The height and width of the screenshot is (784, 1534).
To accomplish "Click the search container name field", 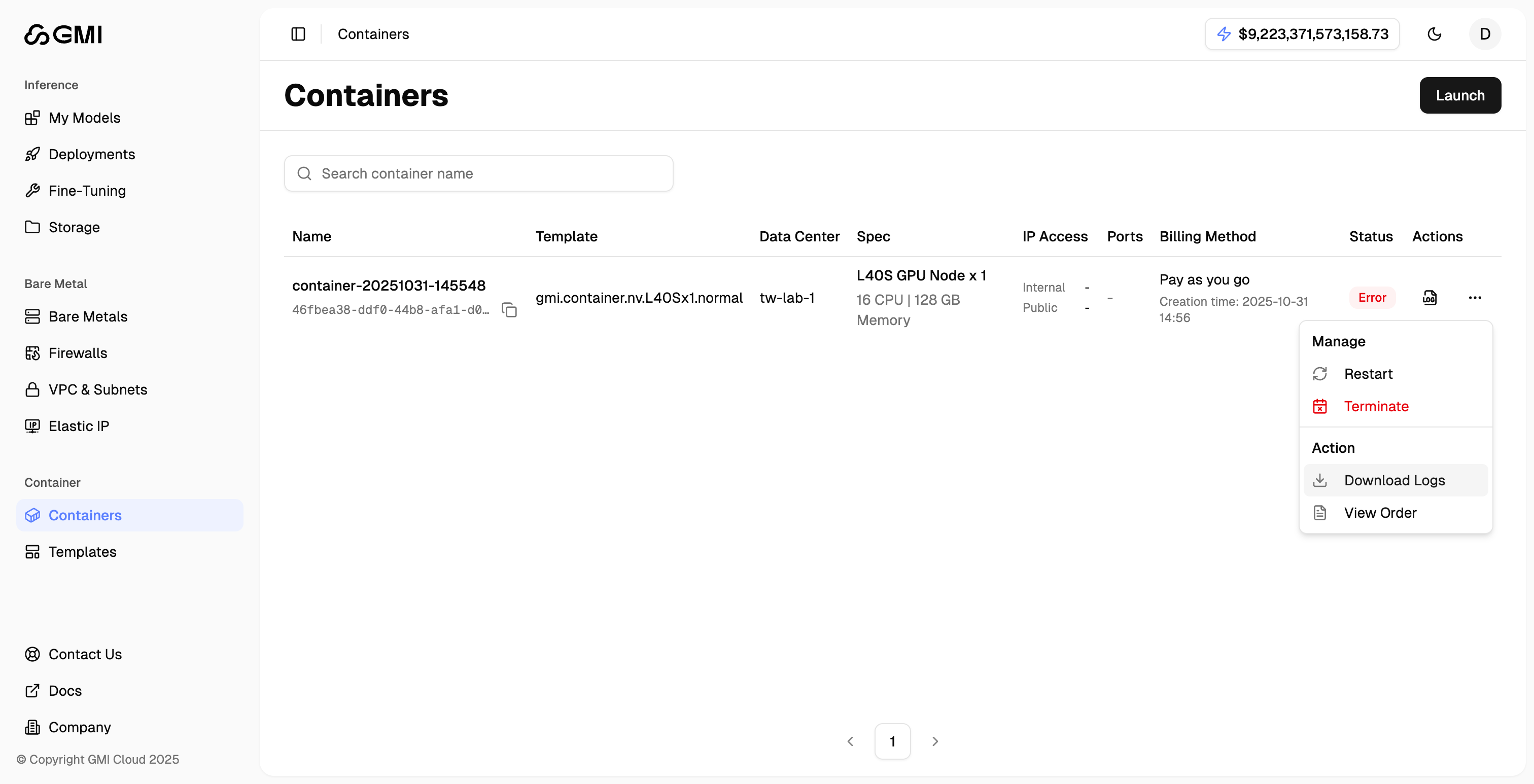I will coord(478,173).
